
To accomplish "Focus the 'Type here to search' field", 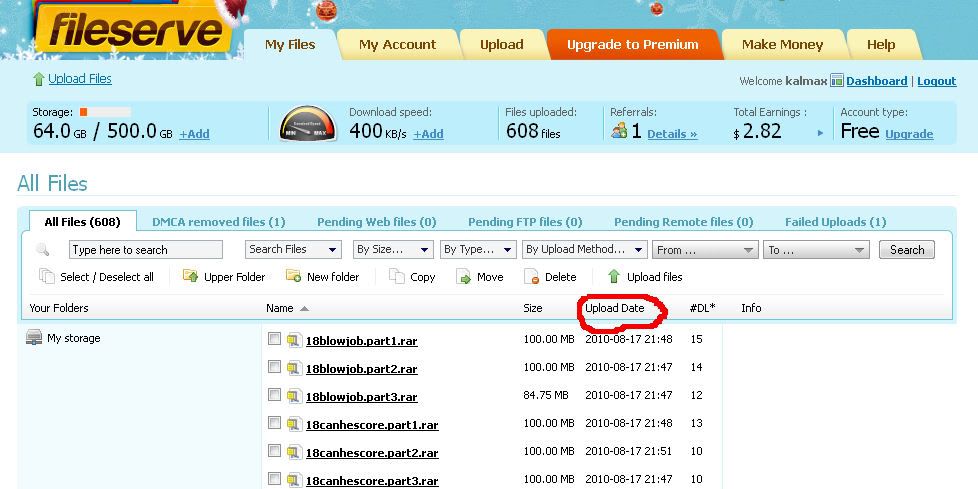I will click(146, 250).
